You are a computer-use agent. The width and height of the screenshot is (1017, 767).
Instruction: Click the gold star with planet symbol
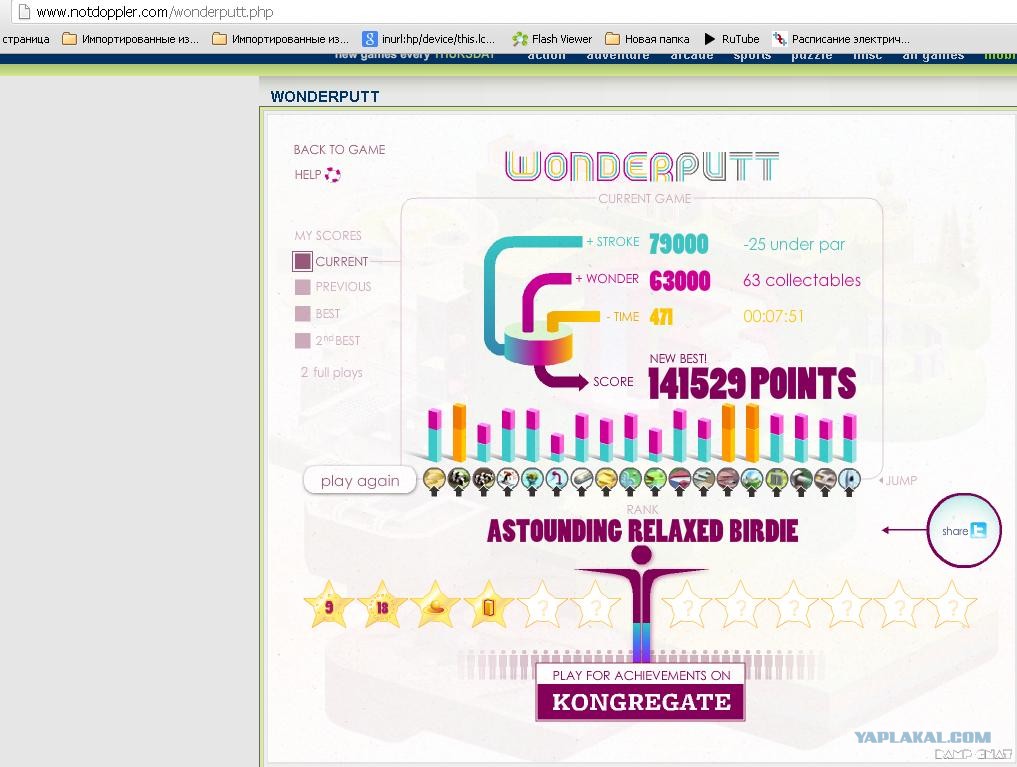pyautogui.click(x=435, y=606)
